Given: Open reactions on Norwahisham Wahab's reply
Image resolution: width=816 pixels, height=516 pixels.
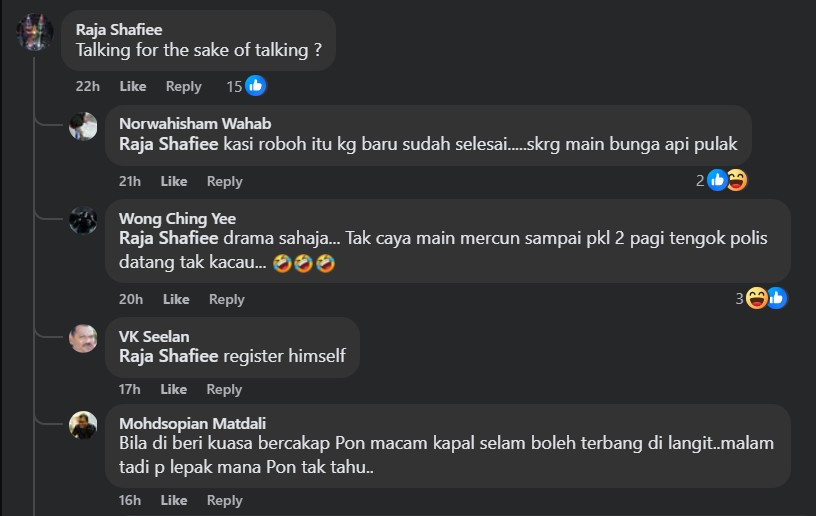Looking at the screenshot, I should click(x=726, y=181).
